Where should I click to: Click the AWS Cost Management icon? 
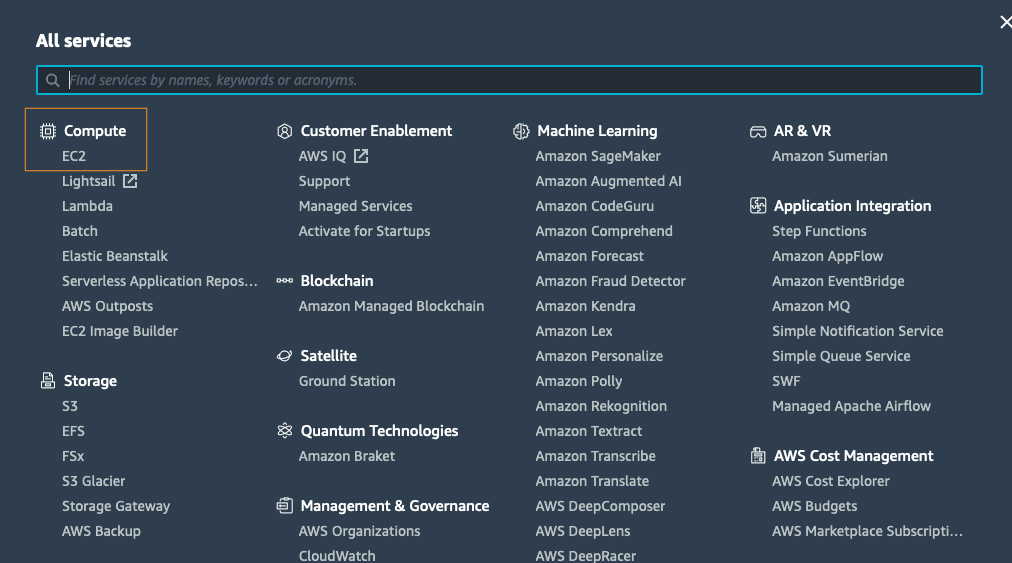coord(758,456)
